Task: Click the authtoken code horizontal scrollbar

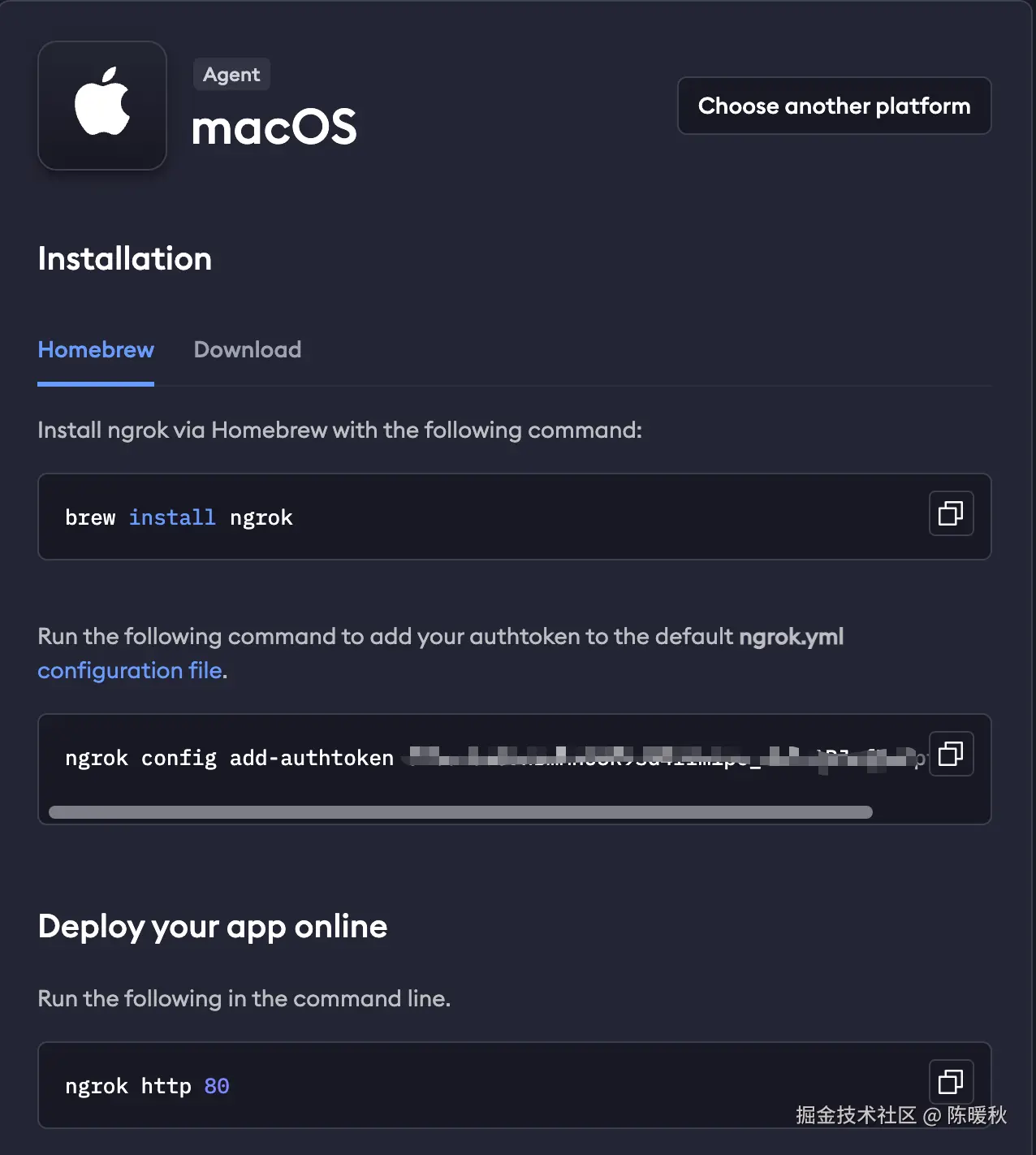Action: 460,812
